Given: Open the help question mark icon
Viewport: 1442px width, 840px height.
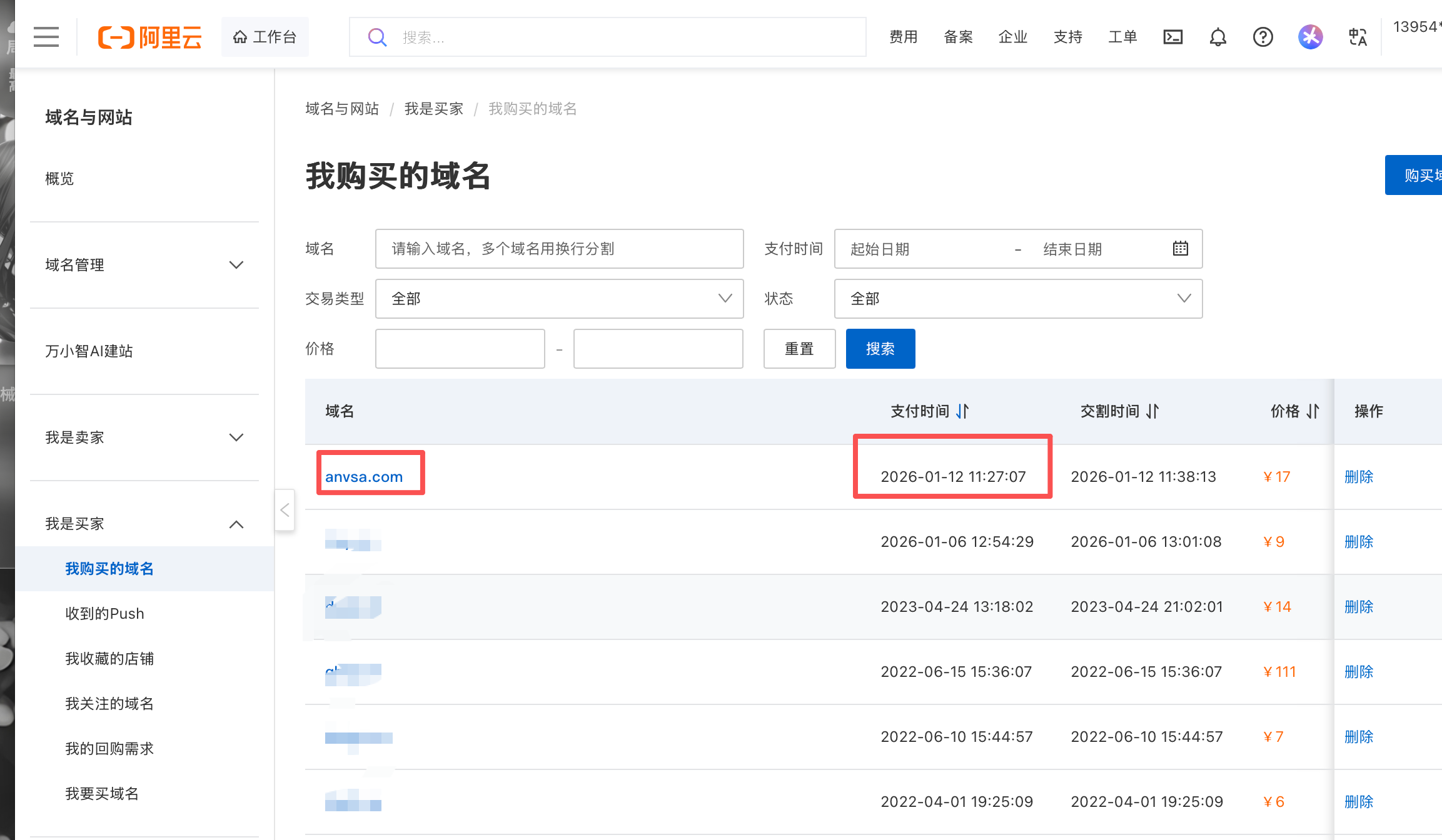Looking at the screenshot, I should [1263, 37].
